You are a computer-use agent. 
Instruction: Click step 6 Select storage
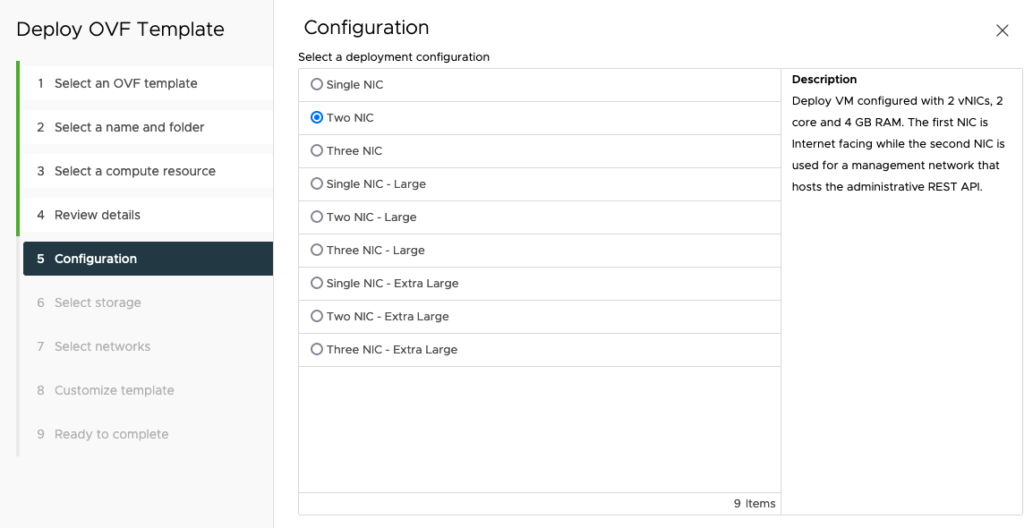[97, 303]
